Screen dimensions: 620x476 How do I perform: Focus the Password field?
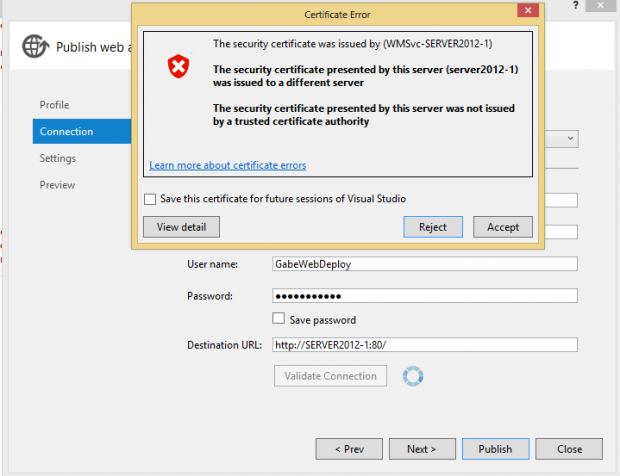tap(425, 296)
